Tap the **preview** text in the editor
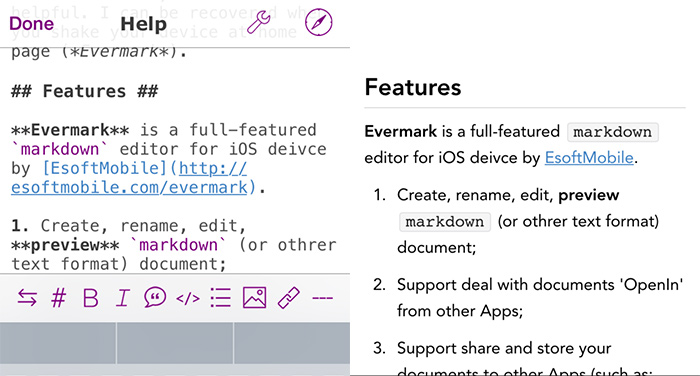Image resolution: width=700 pixels, height=376 pixels. (65, 245)
